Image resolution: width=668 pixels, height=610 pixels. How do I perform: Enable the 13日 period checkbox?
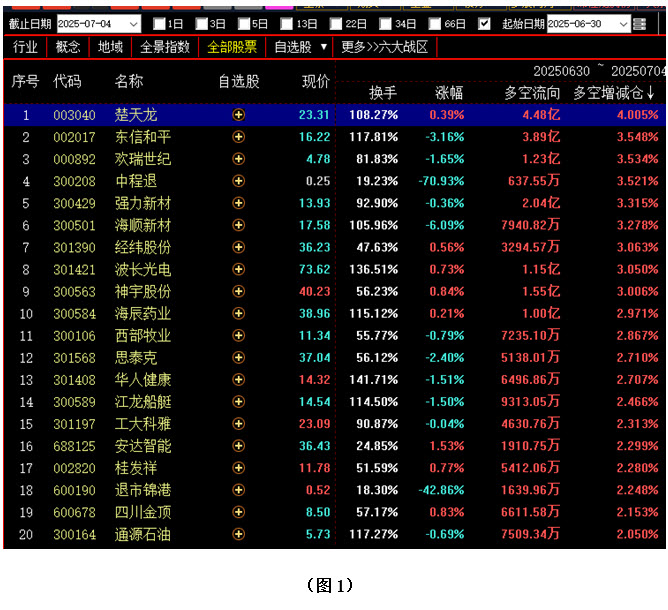pos(286,24)
